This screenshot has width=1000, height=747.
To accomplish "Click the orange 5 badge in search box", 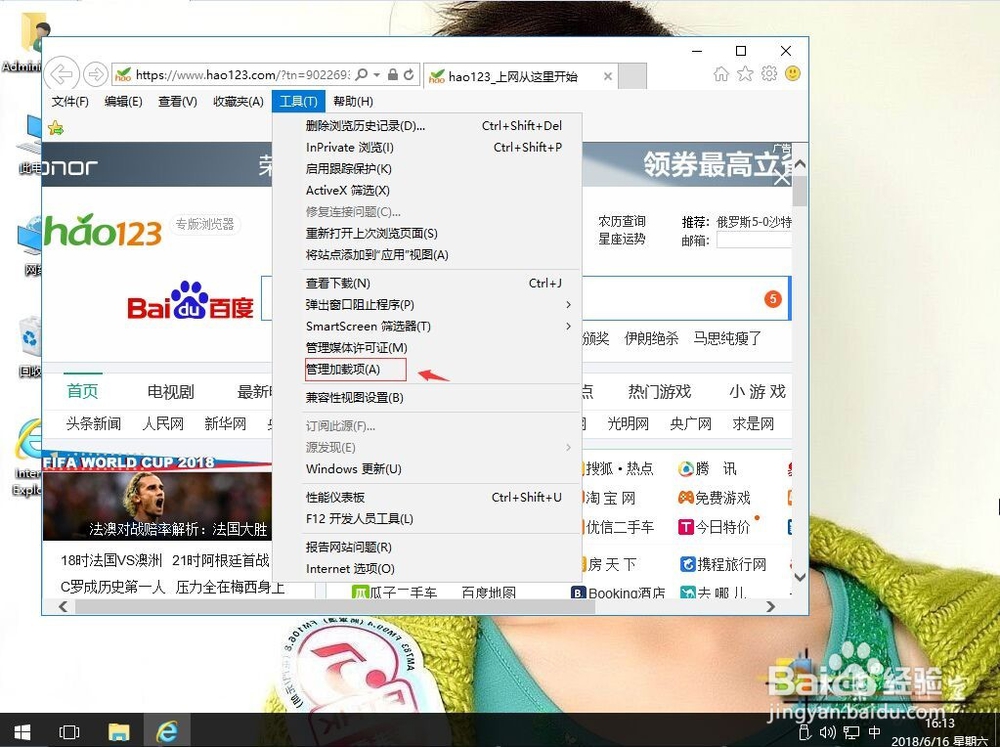I will click(x=772, y=299).
